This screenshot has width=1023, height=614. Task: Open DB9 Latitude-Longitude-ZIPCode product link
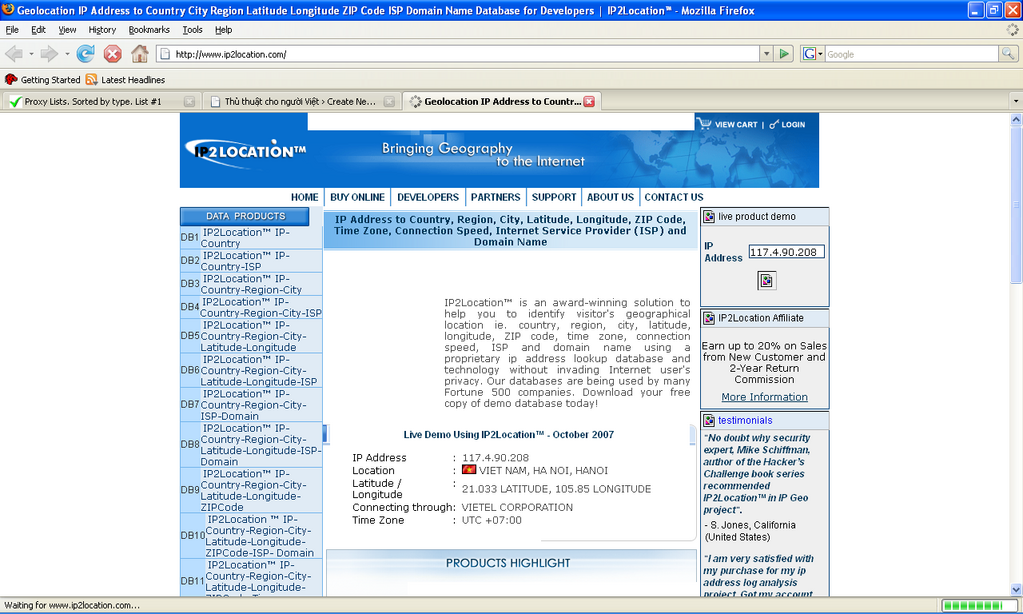pyautogui.click(x=254, y=490)
